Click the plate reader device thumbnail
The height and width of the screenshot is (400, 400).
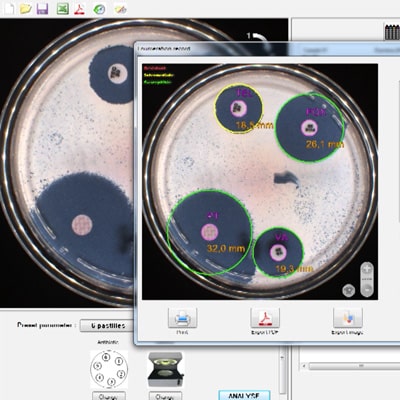click(166, 370)
